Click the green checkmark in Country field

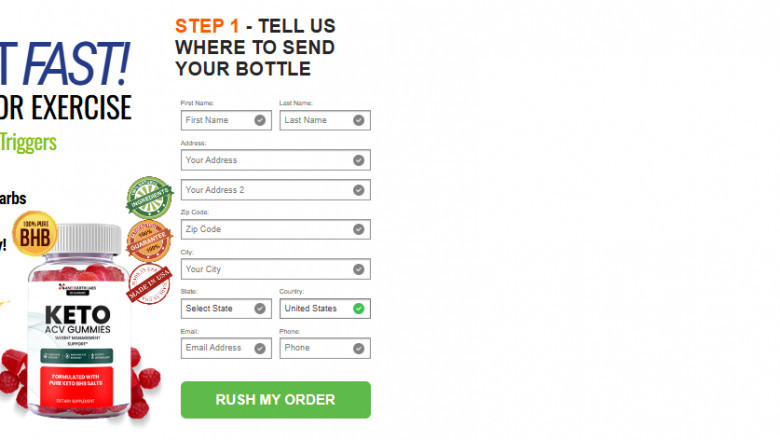(359, 309)
